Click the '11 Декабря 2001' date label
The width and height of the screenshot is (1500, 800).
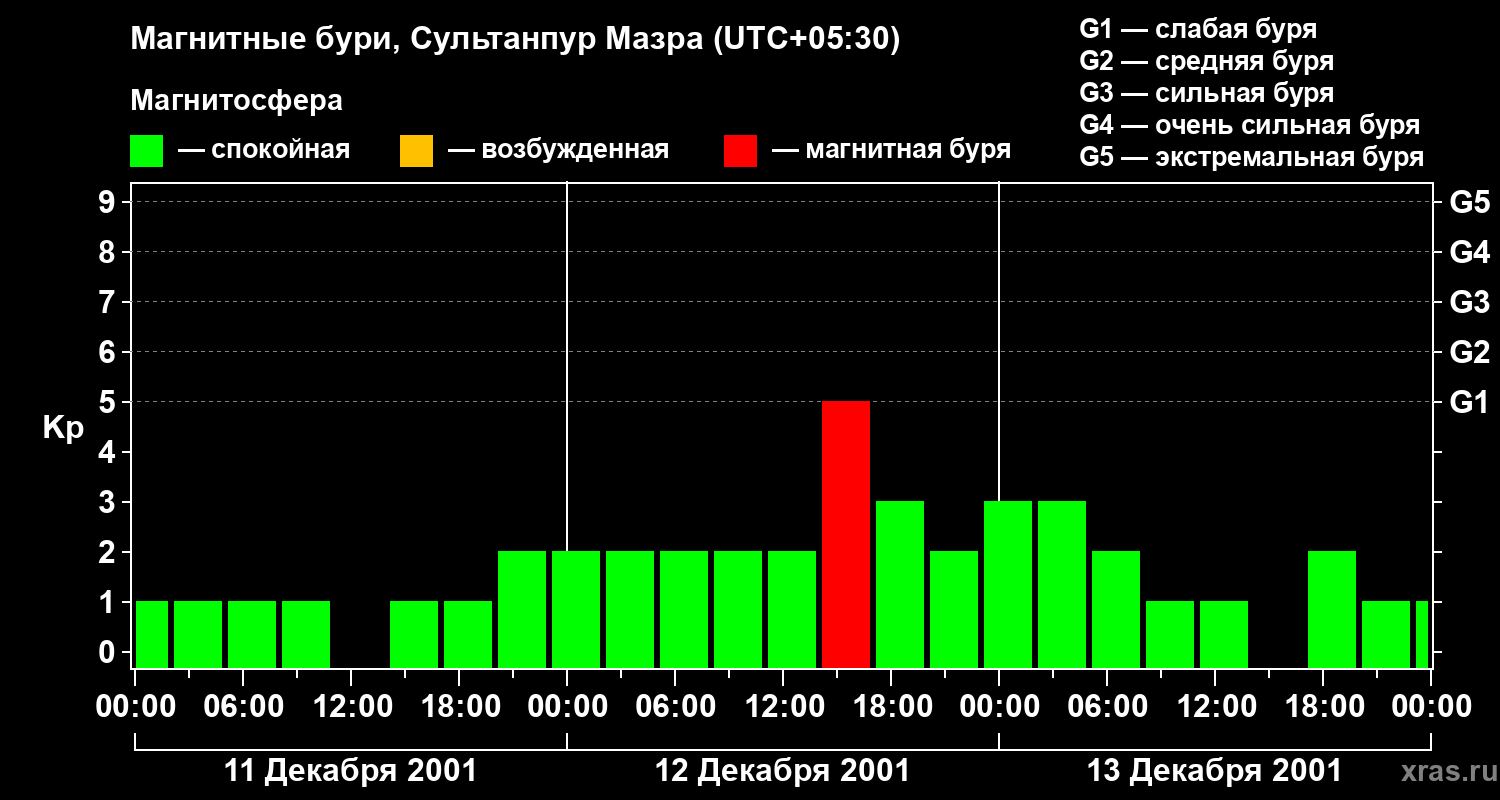[x=351, y=771]
